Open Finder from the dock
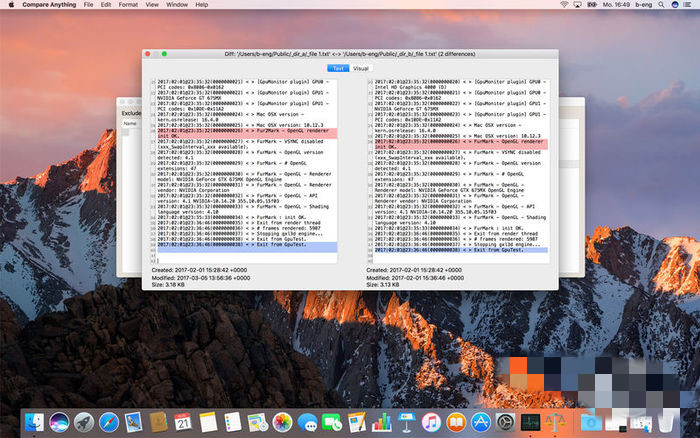700x438 pixels. pos(35,423)
